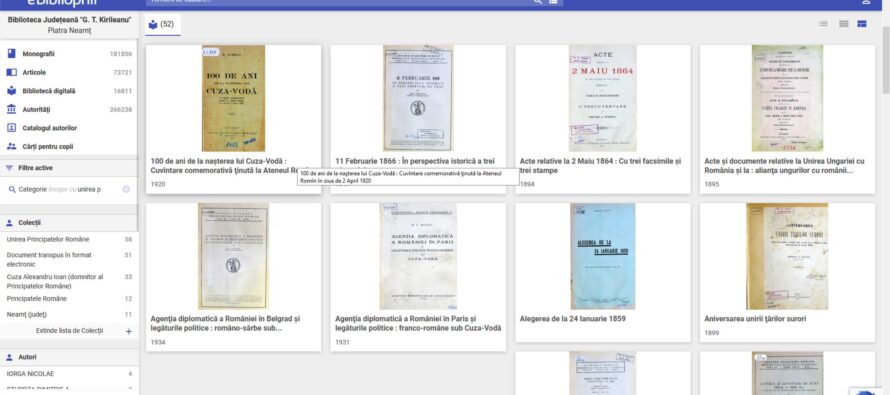This screenshot has width=890, height=395.
Task: Switch to compact grid view layout
Action: tap(843, 24)
